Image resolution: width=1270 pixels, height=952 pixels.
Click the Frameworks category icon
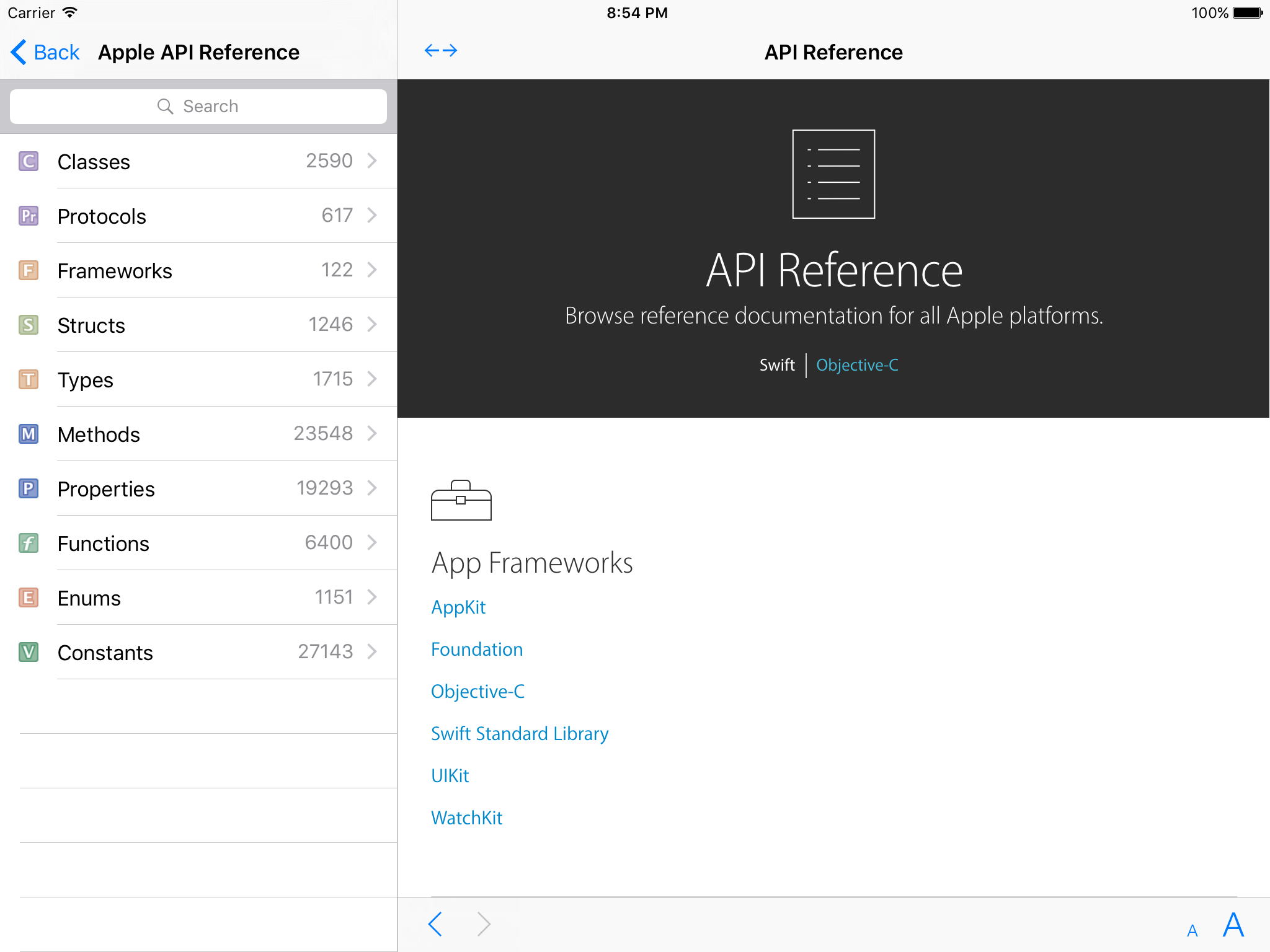tap(27, 270)
